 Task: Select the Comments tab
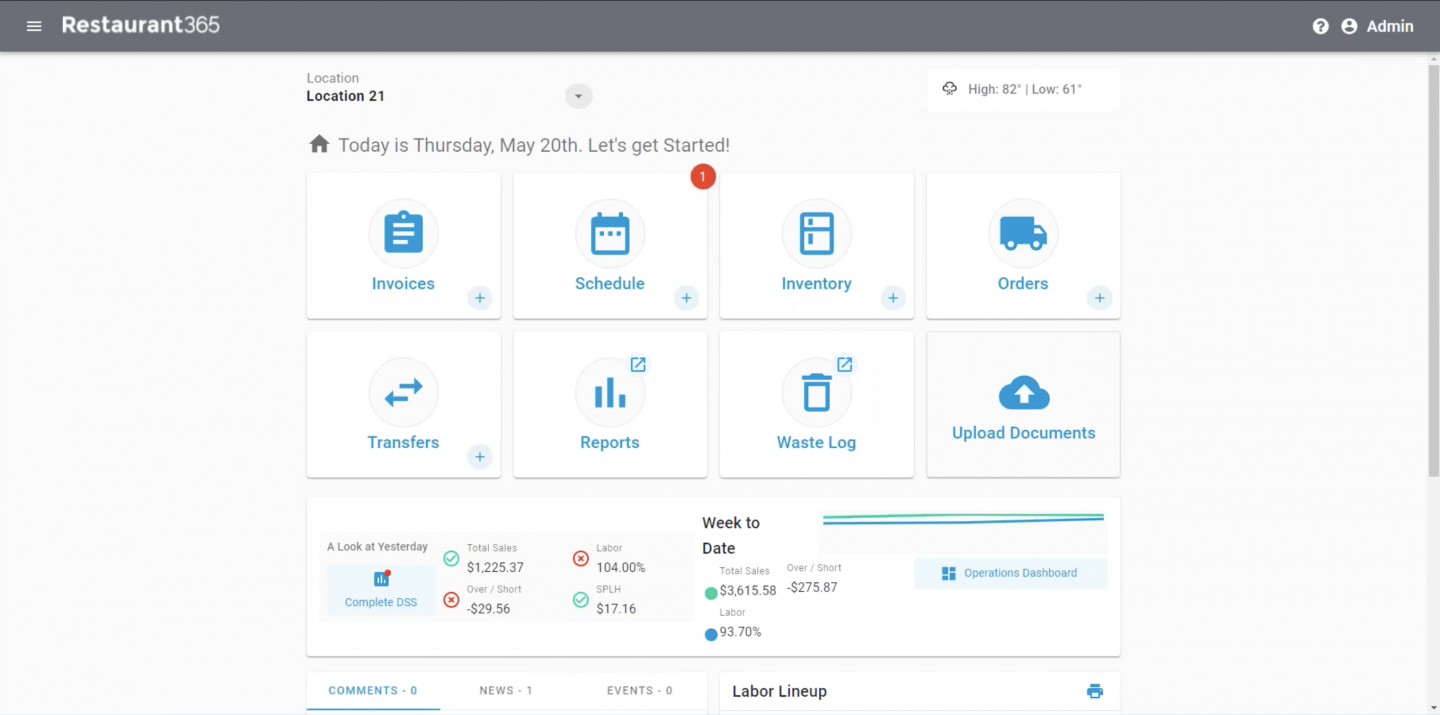(x=373, y=691)
